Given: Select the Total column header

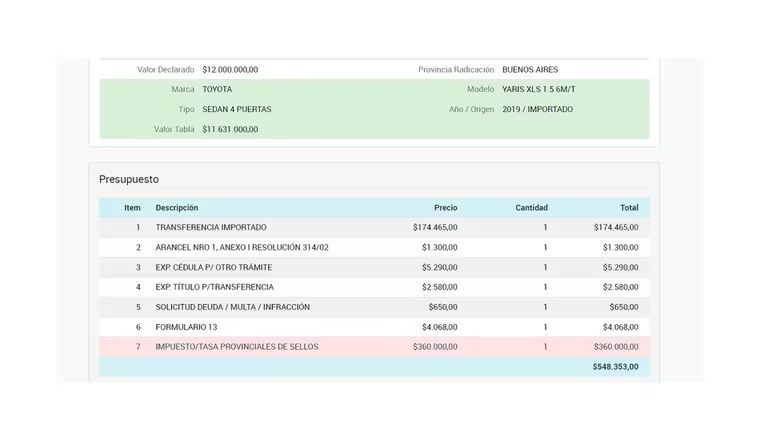Looking at the screenshot, I should point(628,208).
